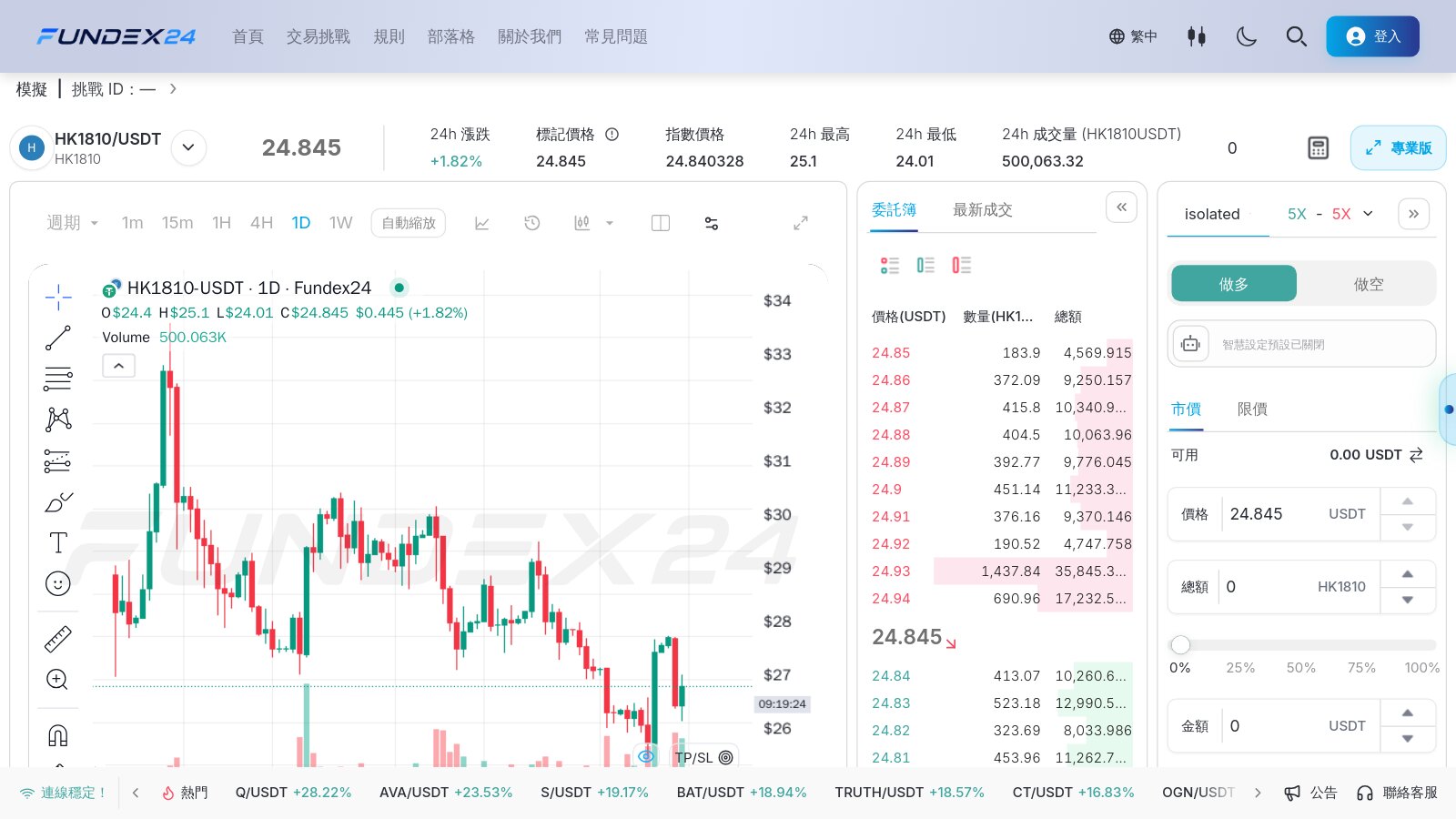This screenshot has width=1456, height=819.
Task: Switch to 最新成交 tab
Action: click(982, 210)
